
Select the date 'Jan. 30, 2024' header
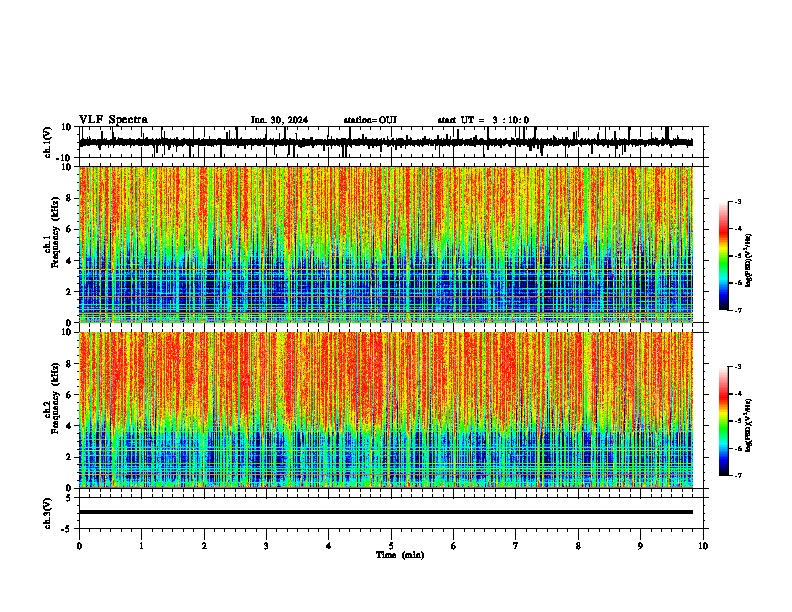(279, 120)
